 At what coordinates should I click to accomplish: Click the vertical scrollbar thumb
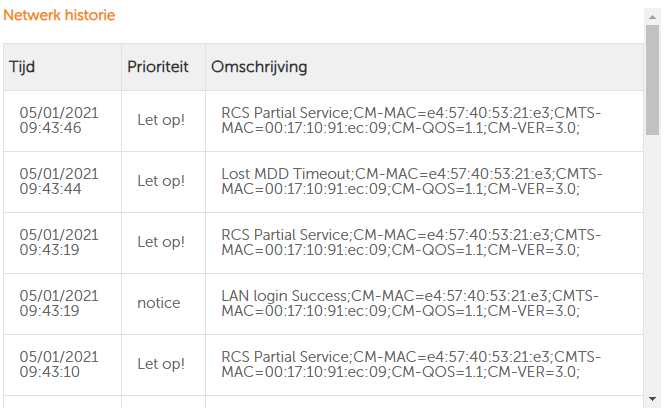[x=652, y=80]
